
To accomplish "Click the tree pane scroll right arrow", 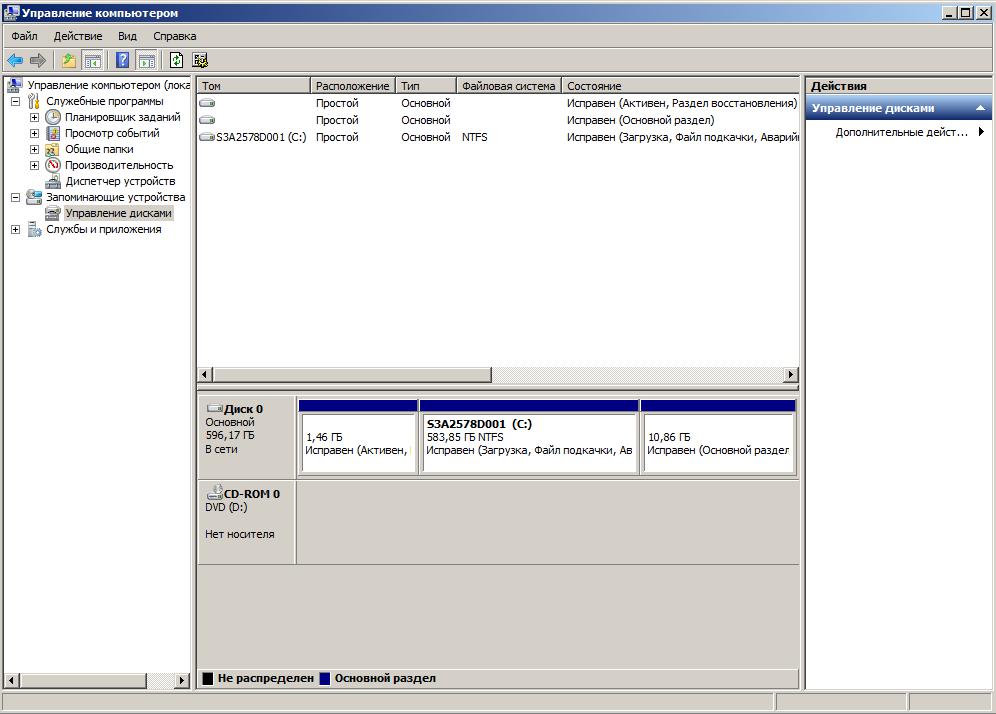I will point(182,680).
